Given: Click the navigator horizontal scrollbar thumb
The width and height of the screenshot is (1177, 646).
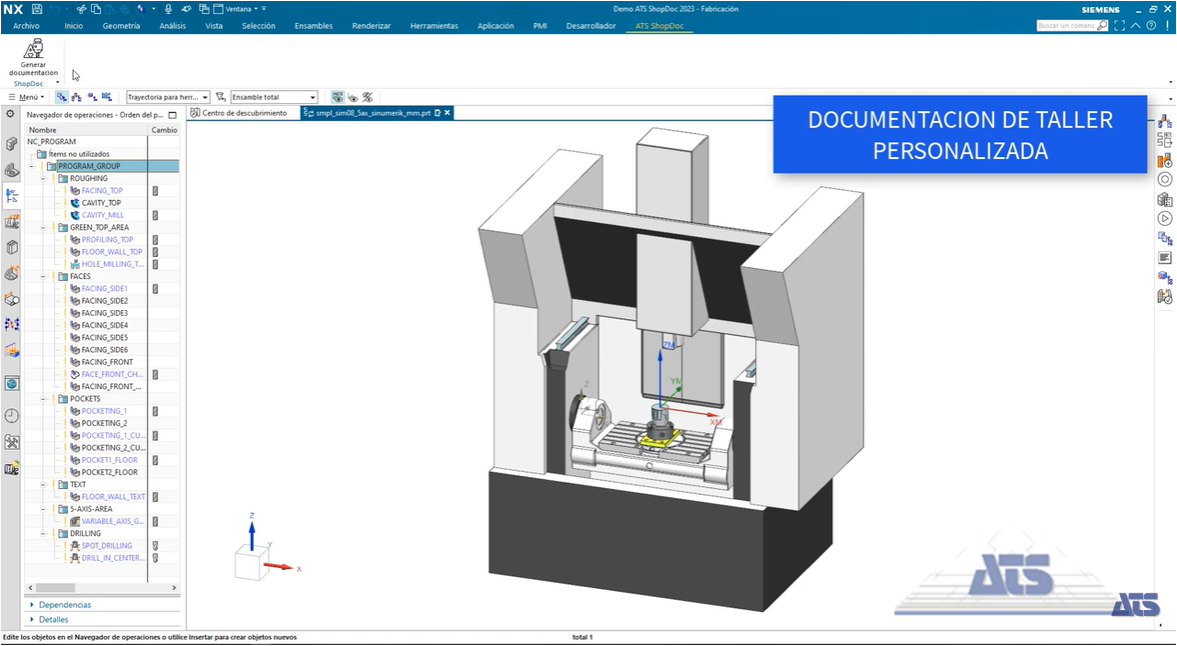Looking at the screenshot, I should pyautogui.click(x=55, y=587).
